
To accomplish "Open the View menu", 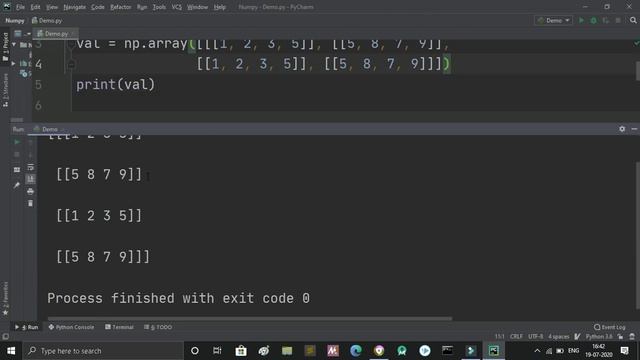I will tap(51, 7).
